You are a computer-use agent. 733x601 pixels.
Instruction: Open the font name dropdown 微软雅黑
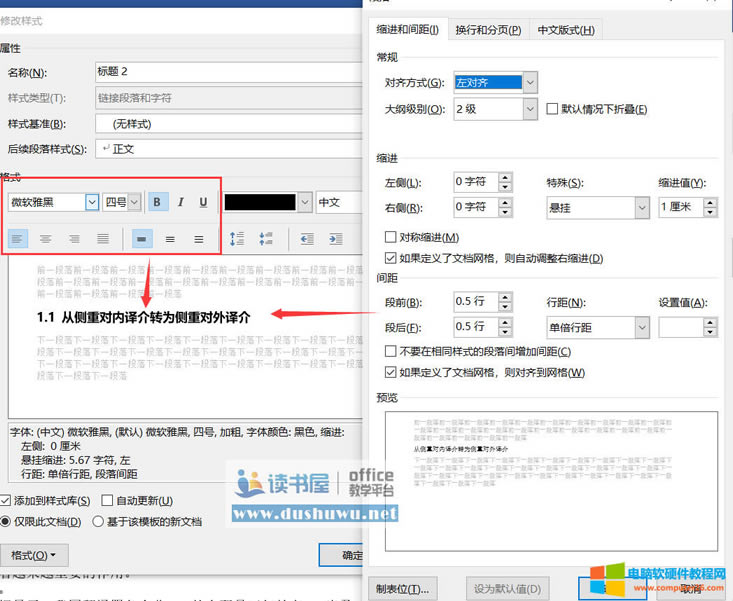92,202
